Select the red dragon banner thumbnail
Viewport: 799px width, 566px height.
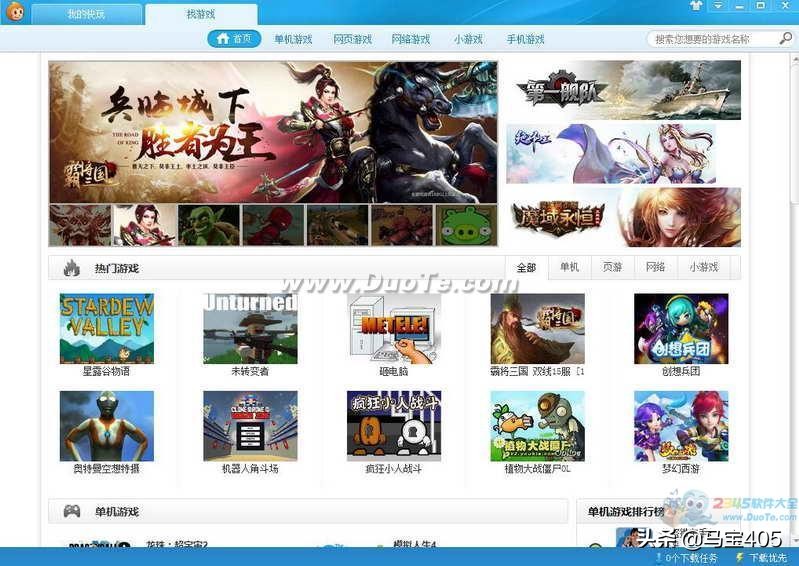(80, 225)
